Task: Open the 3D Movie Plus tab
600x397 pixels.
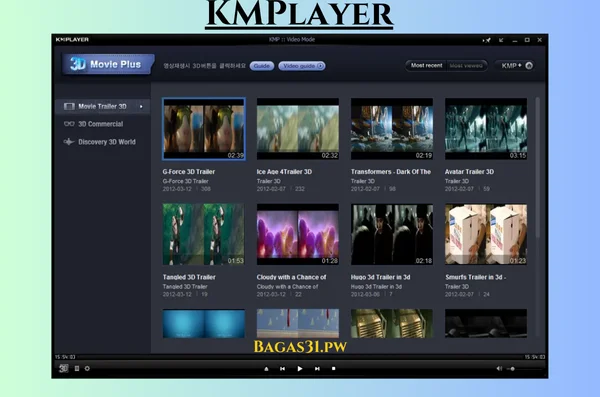Action: click(108, 64)
